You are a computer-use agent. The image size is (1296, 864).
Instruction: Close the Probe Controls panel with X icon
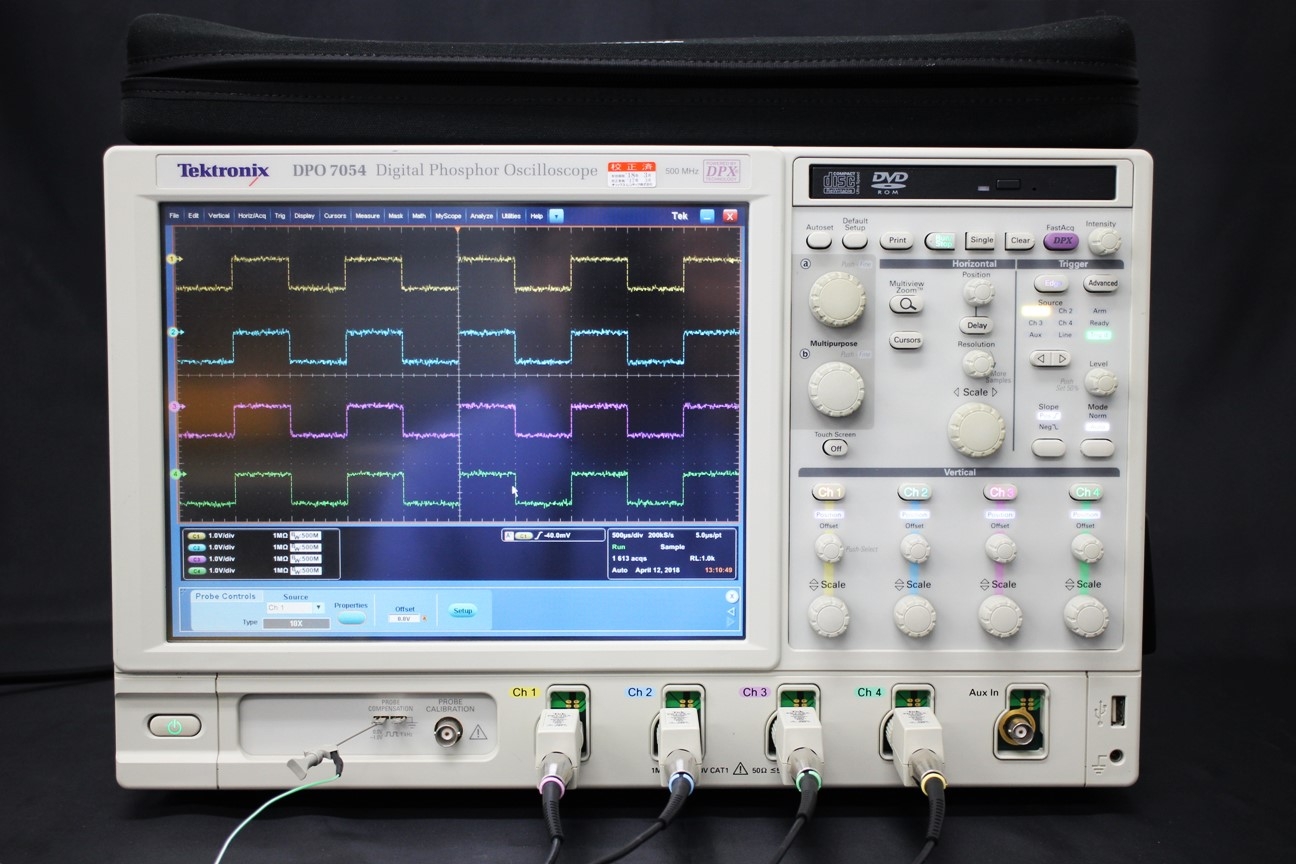[x=731, y=597]
